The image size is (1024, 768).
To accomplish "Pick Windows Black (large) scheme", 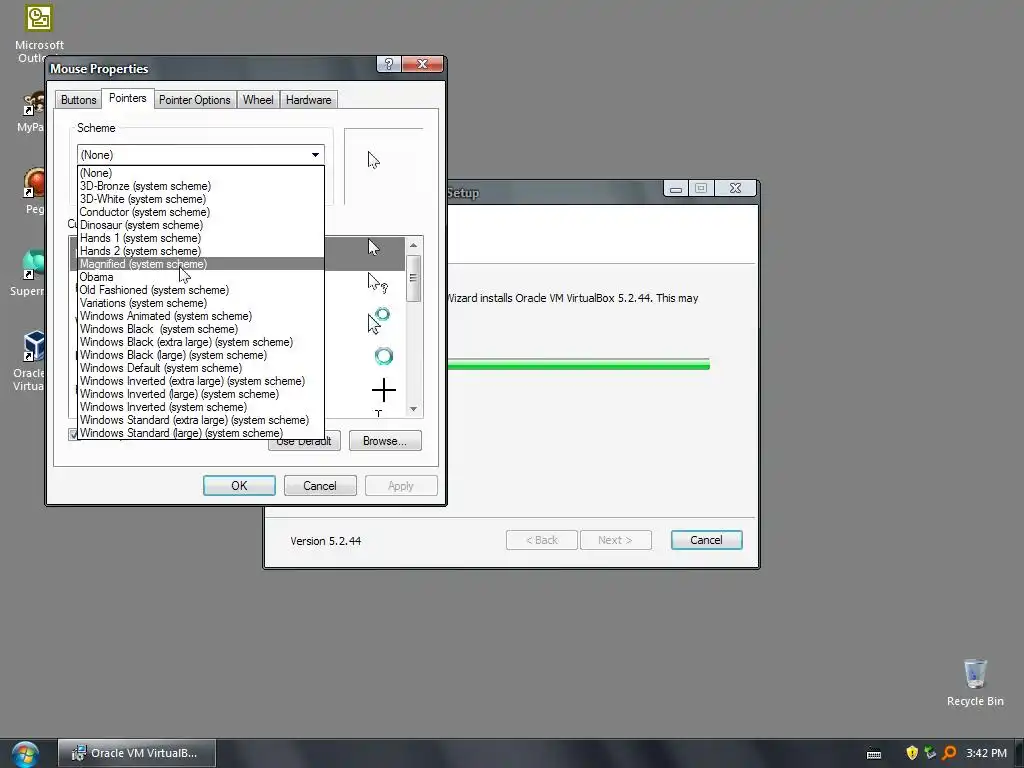I will click(200, 355).
